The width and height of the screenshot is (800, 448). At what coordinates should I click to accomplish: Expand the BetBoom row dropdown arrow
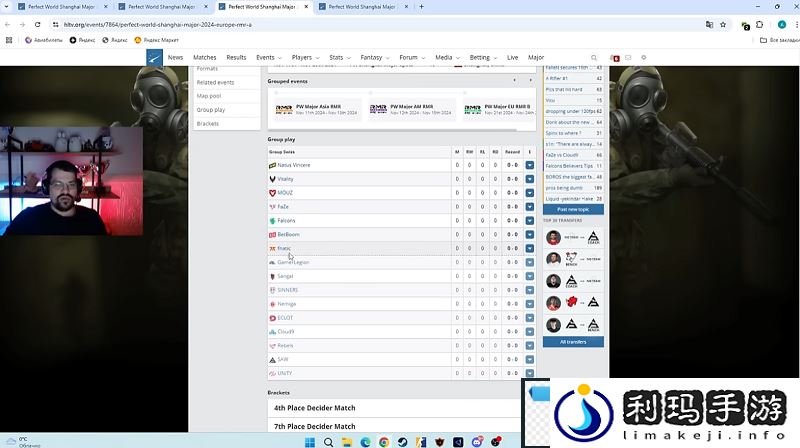coord(529,234)
